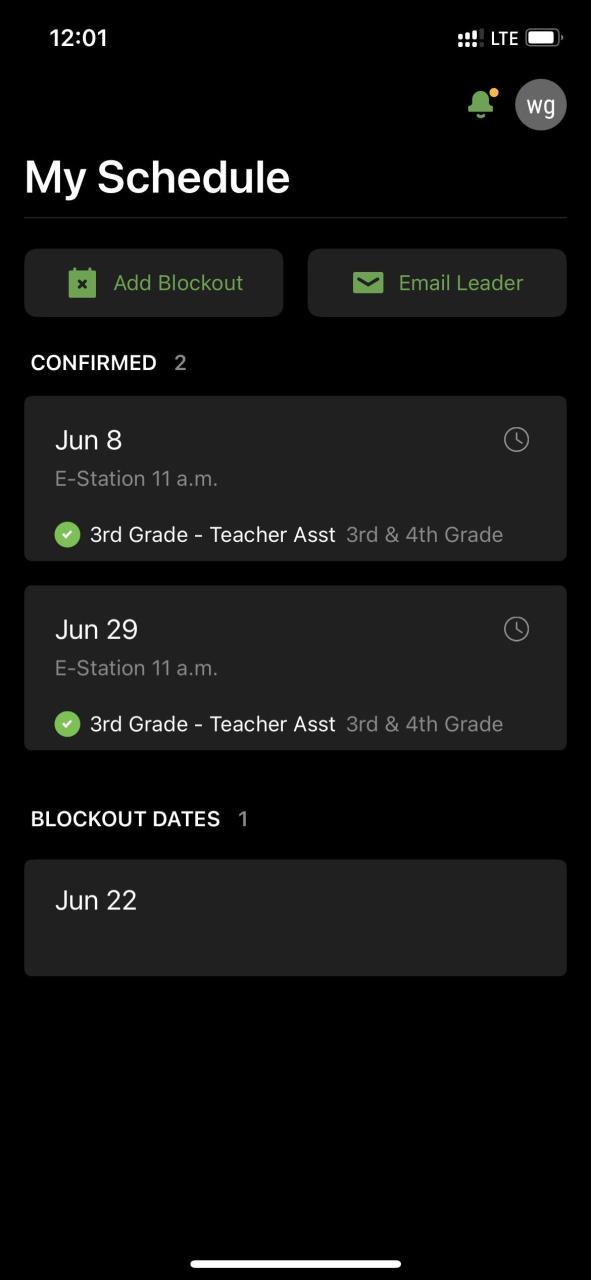Screen dimensions: 591x1280
Task: Email the leader
Action: (x=437, y=283)
